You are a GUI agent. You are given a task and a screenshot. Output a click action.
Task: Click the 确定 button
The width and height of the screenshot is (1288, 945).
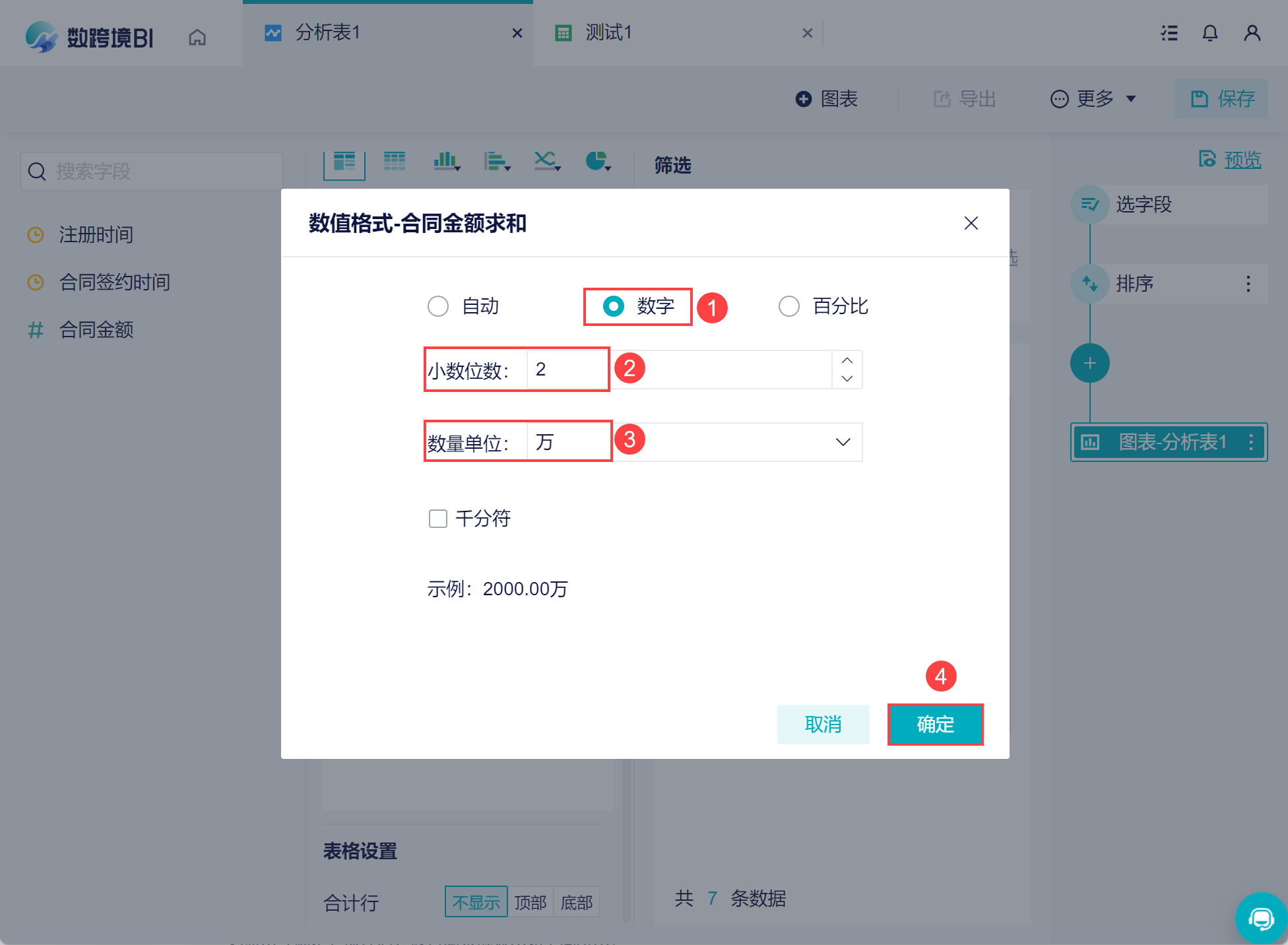(935, 724)
